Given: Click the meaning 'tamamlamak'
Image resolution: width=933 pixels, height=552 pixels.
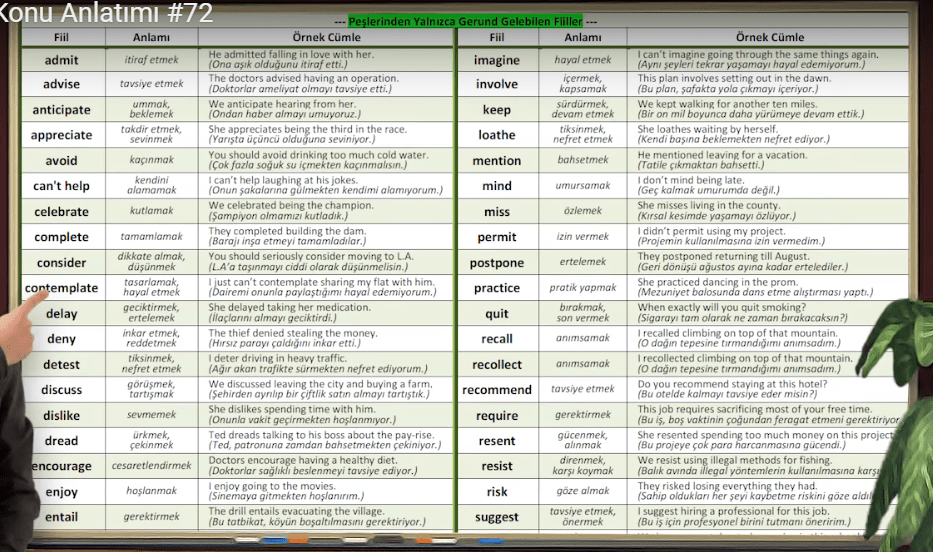Looking at the screenshot, I should point(151,236).
